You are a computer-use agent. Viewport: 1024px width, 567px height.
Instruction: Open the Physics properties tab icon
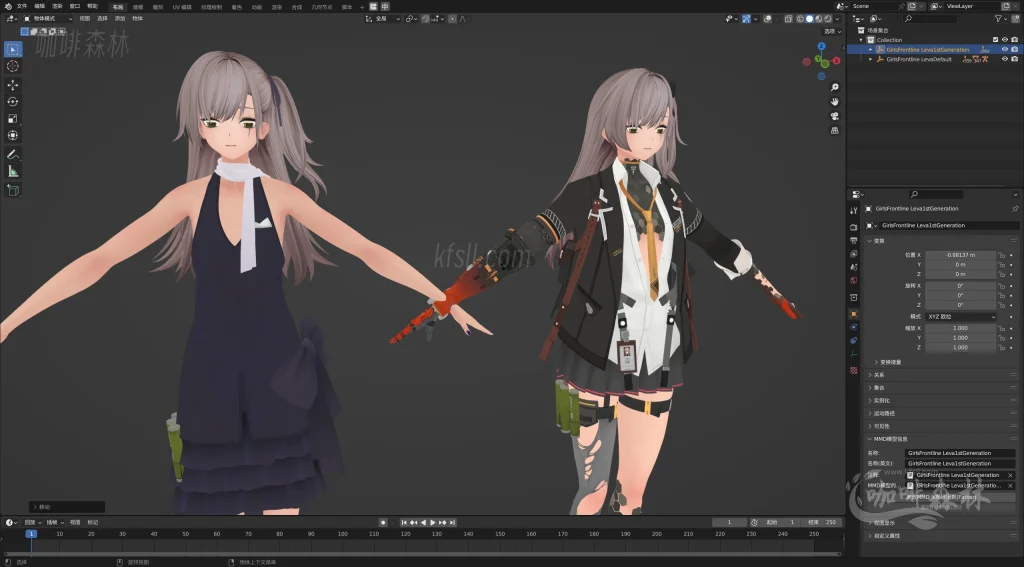854,327
